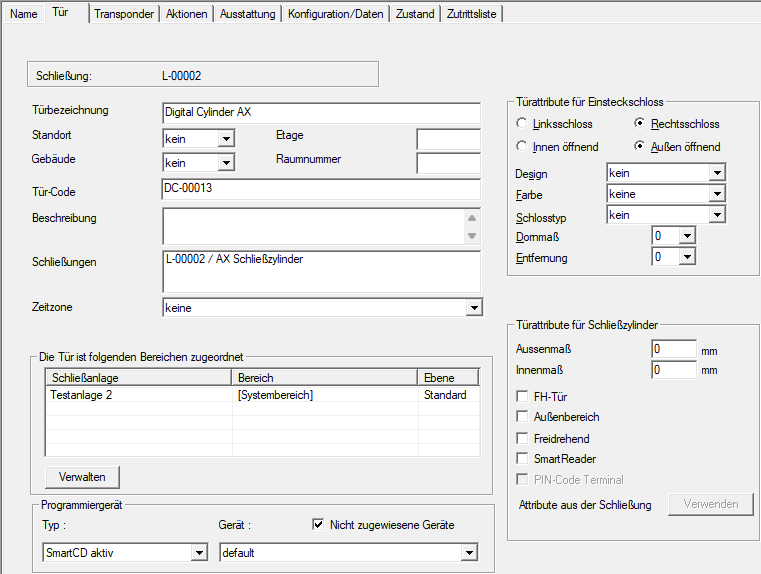Viewport: 761px width, 574px height.
Task: Open the programming device Typ dropdown
Action: [x=199, y=553]
